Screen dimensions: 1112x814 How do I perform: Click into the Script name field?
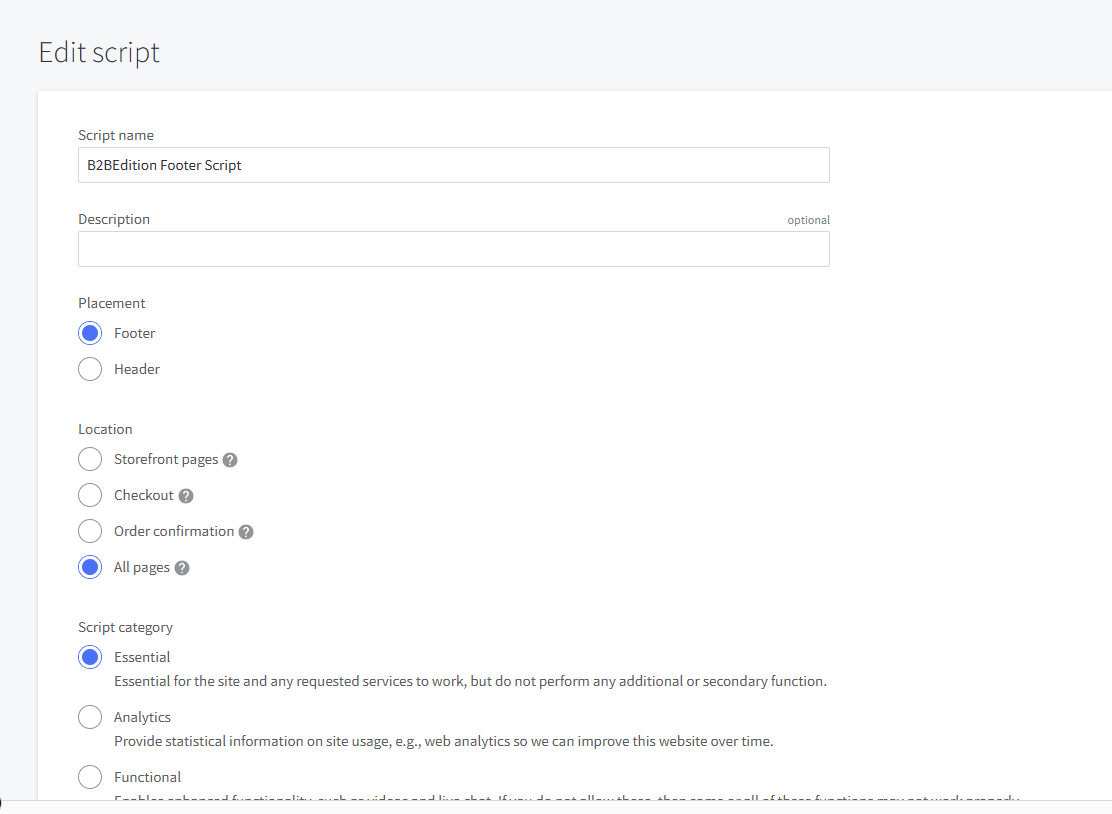point(453,165)
